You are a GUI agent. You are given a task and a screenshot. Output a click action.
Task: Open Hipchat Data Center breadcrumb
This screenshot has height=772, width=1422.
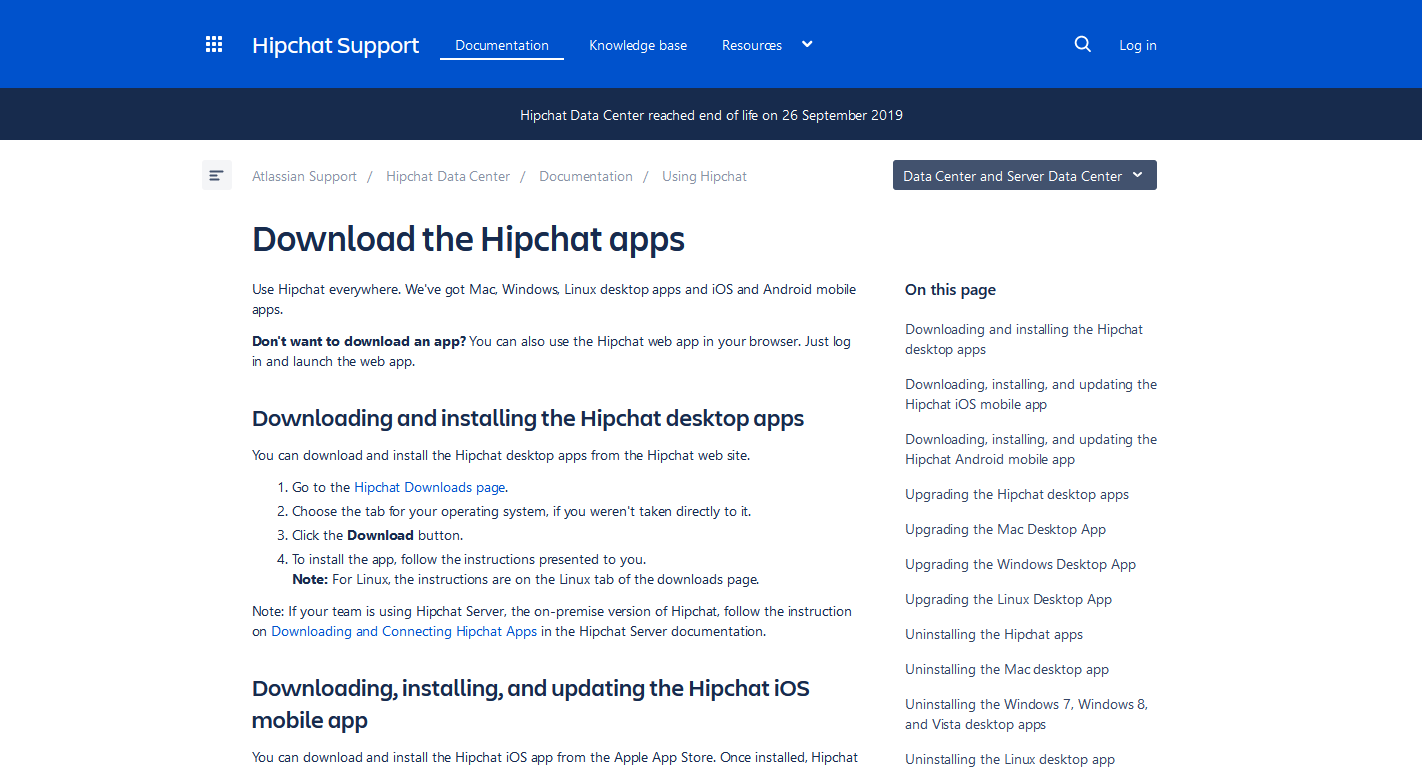[x=448, y=176]
